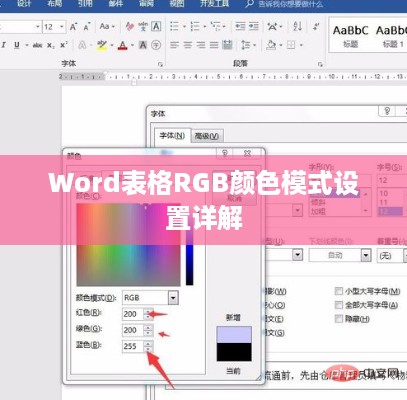Open the 开发工具 ribbon tab
407x400 pixels.
[214, 4]
